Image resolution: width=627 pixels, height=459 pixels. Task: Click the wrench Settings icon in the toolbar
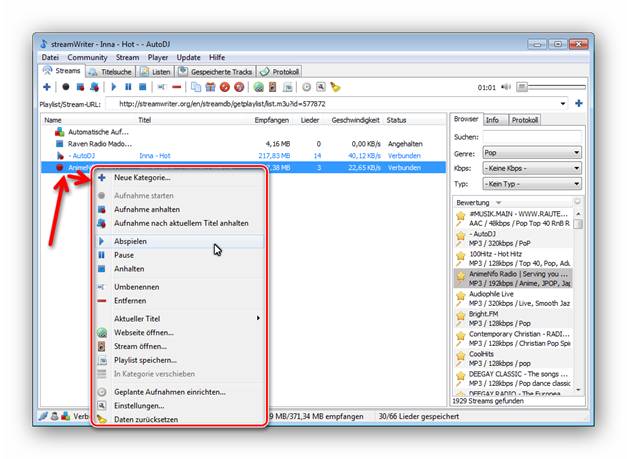(x=321, y=87)
